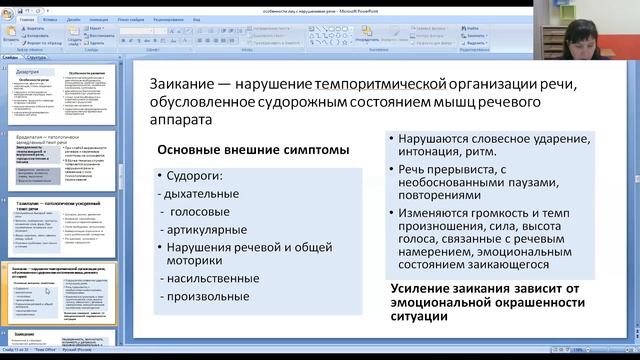Toggle underline formatting
The height and width of the screenshot is (360, 640).
139,41
